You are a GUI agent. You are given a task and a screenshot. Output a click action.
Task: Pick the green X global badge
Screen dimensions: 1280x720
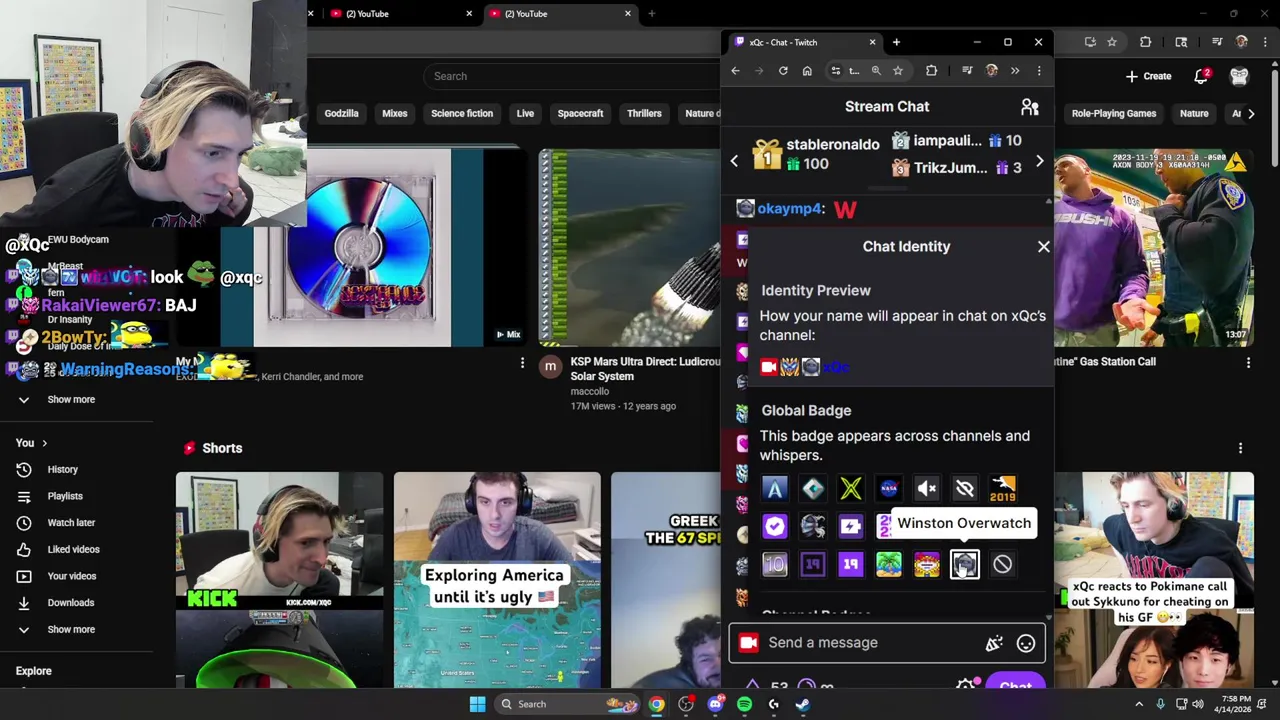[x=851, y=488]
